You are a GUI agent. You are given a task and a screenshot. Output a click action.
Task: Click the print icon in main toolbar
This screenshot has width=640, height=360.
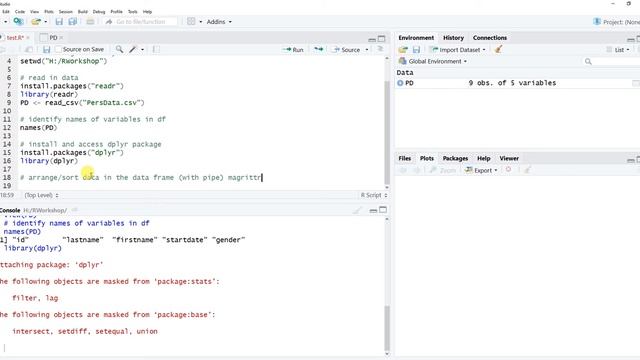[x=90, y=22]
